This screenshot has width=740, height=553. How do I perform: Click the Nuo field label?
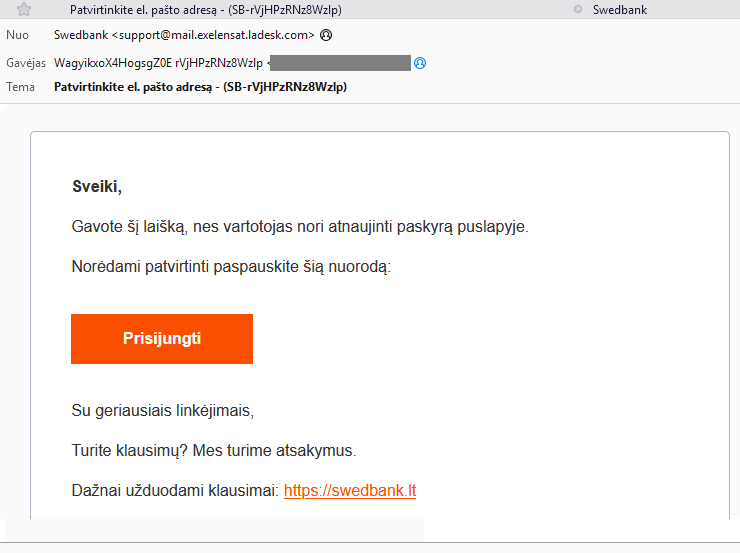pyautogui.click(x=17, y=35)
